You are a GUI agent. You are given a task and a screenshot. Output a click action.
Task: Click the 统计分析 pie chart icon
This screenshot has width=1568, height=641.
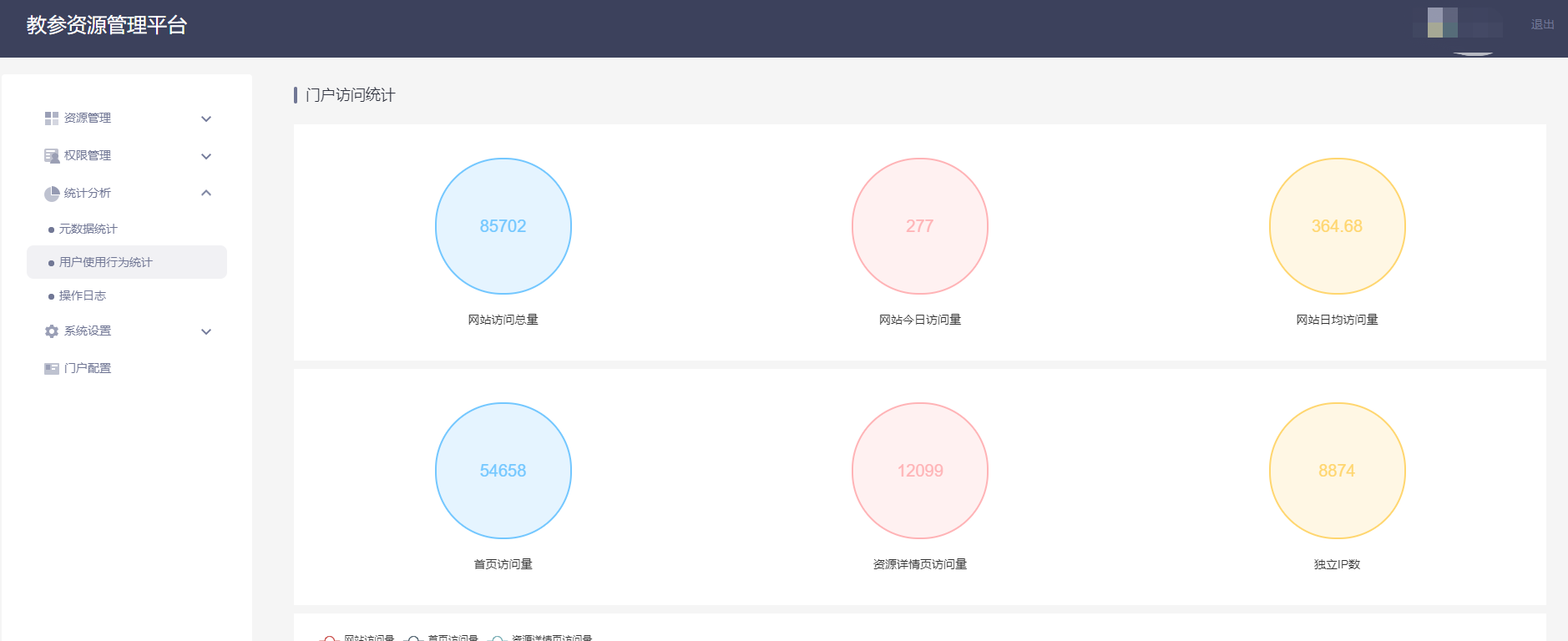[x=52, y=194]
